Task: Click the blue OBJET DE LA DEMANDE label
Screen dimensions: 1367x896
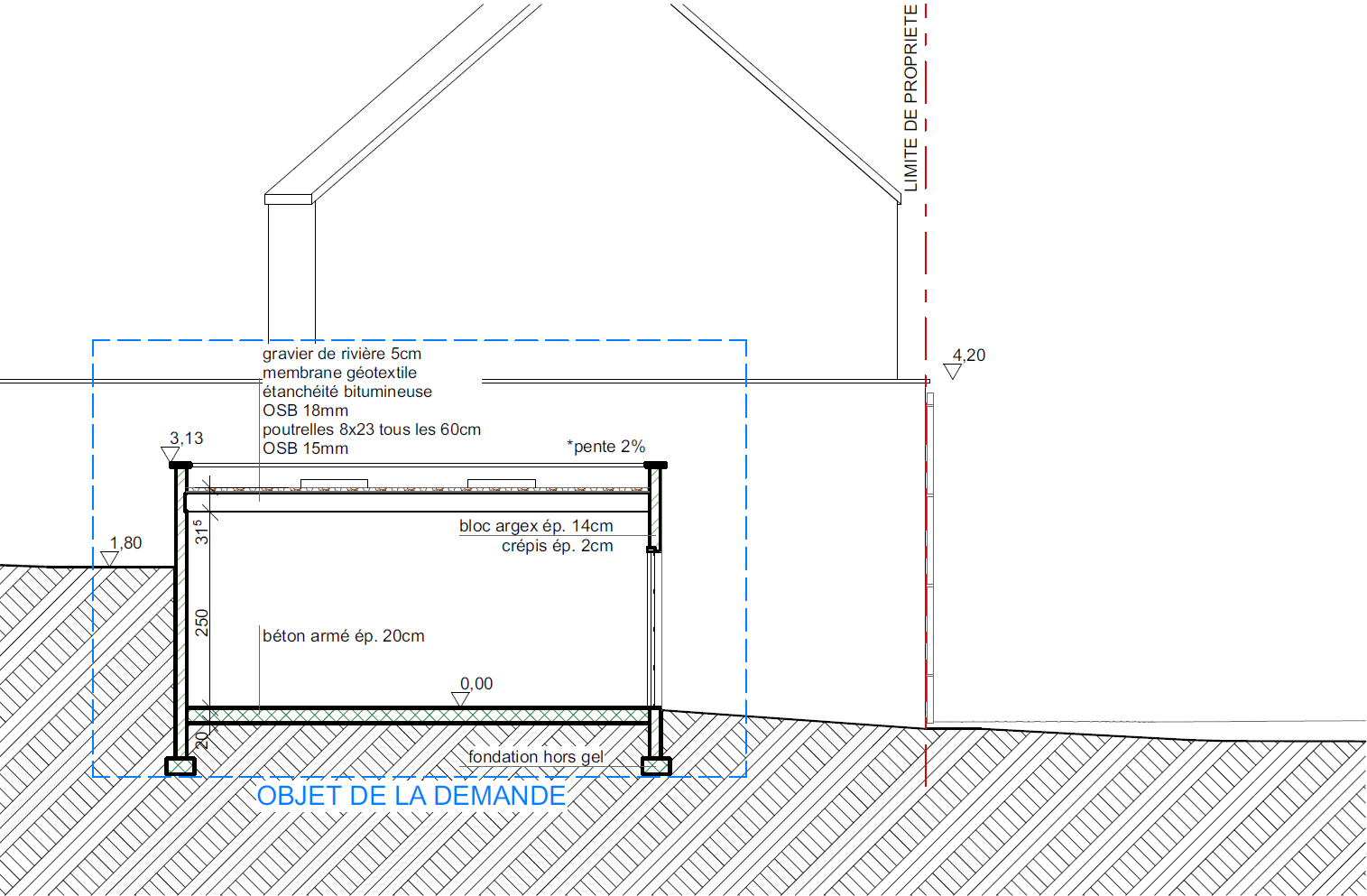Action: click(411, 796)
